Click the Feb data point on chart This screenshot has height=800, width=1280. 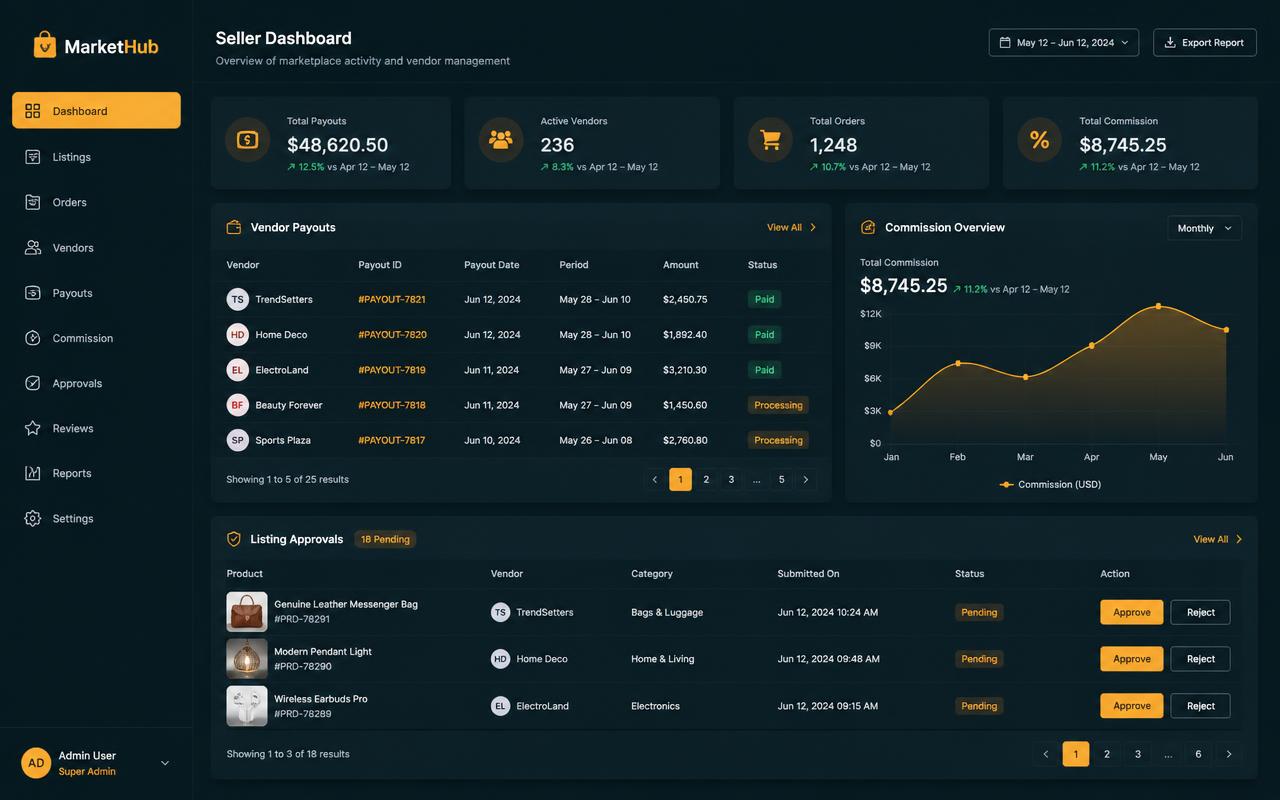958,362
